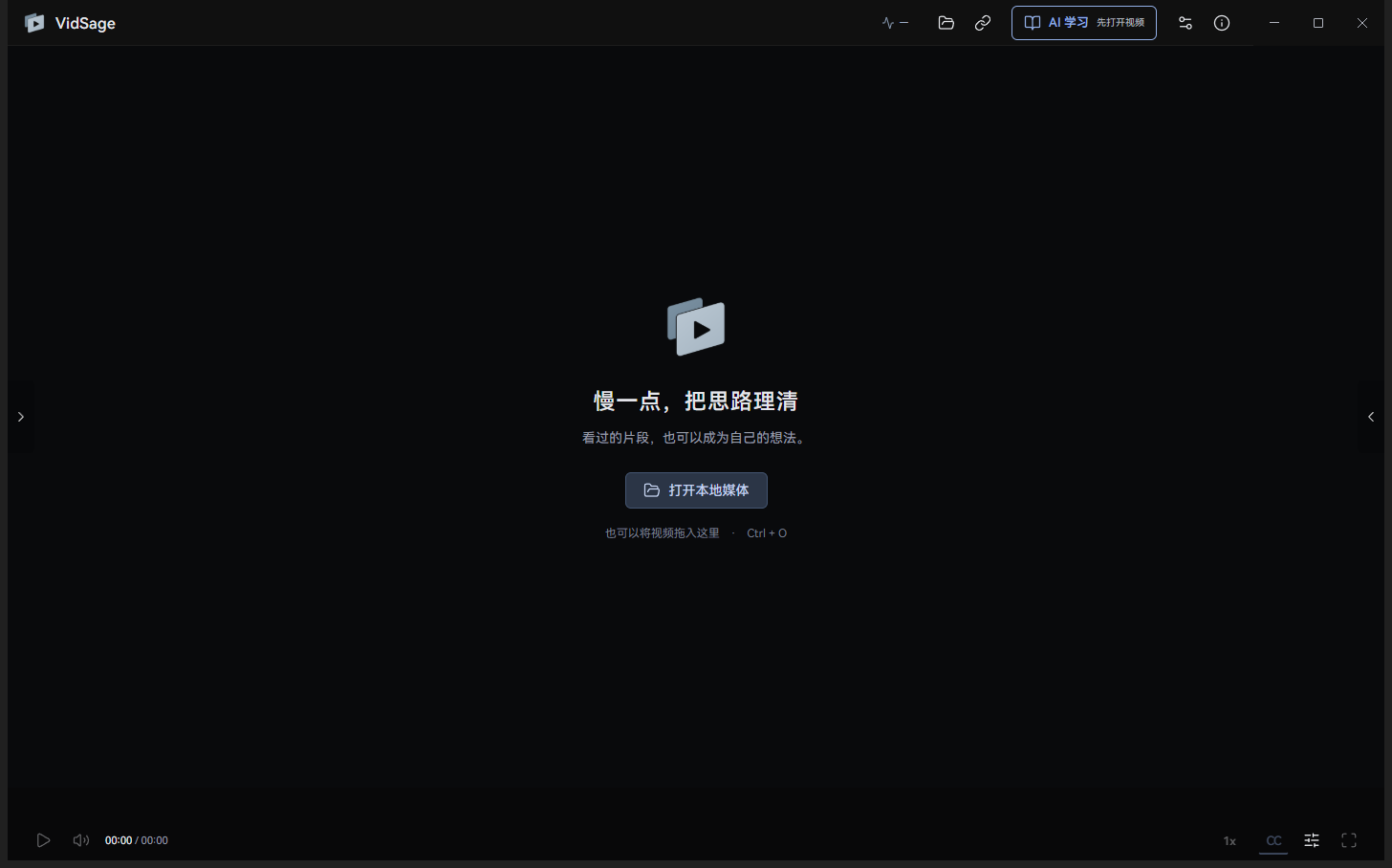Open the player adjustments sliders icon at the bottom
1392x868 pixels.
pos(1312,840)
